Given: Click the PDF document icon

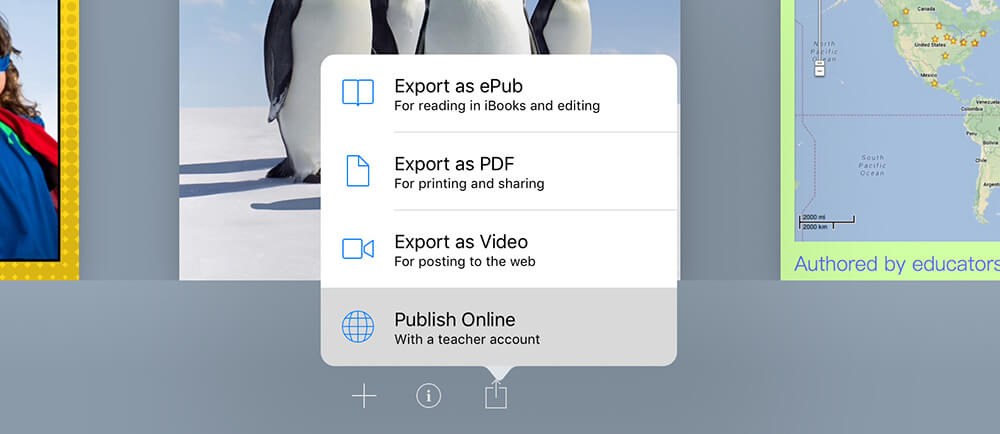Looking at the screenshot, I should (357, 171).
